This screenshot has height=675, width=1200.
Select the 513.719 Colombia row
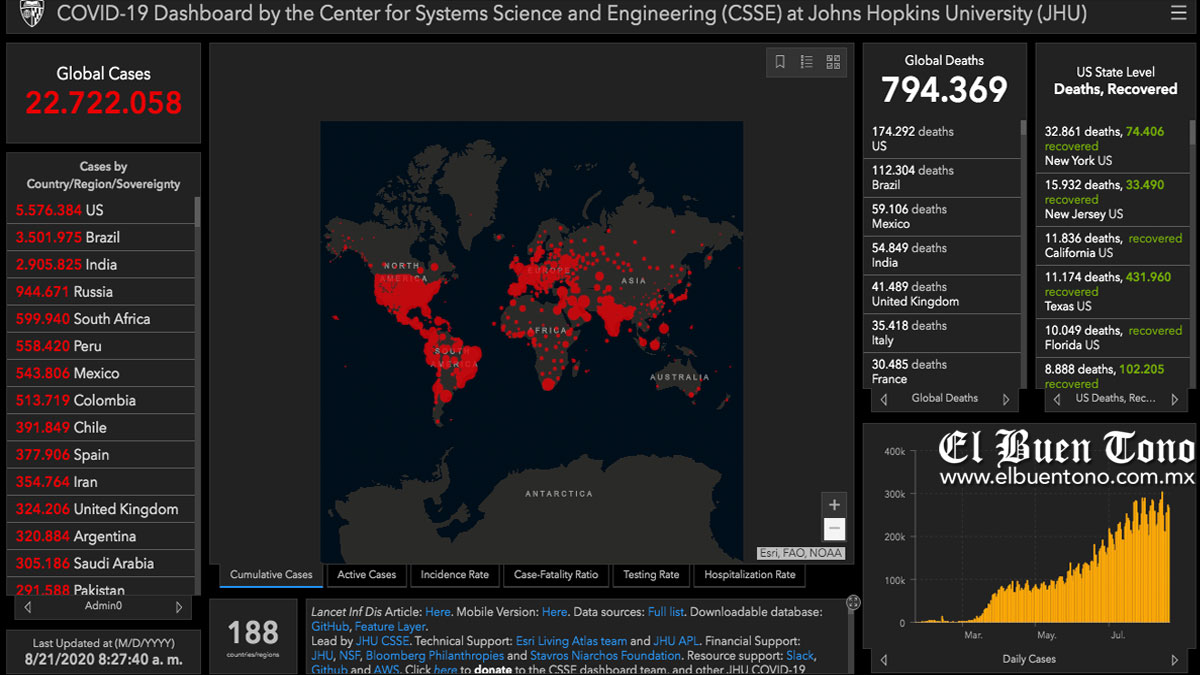point(100,399)
